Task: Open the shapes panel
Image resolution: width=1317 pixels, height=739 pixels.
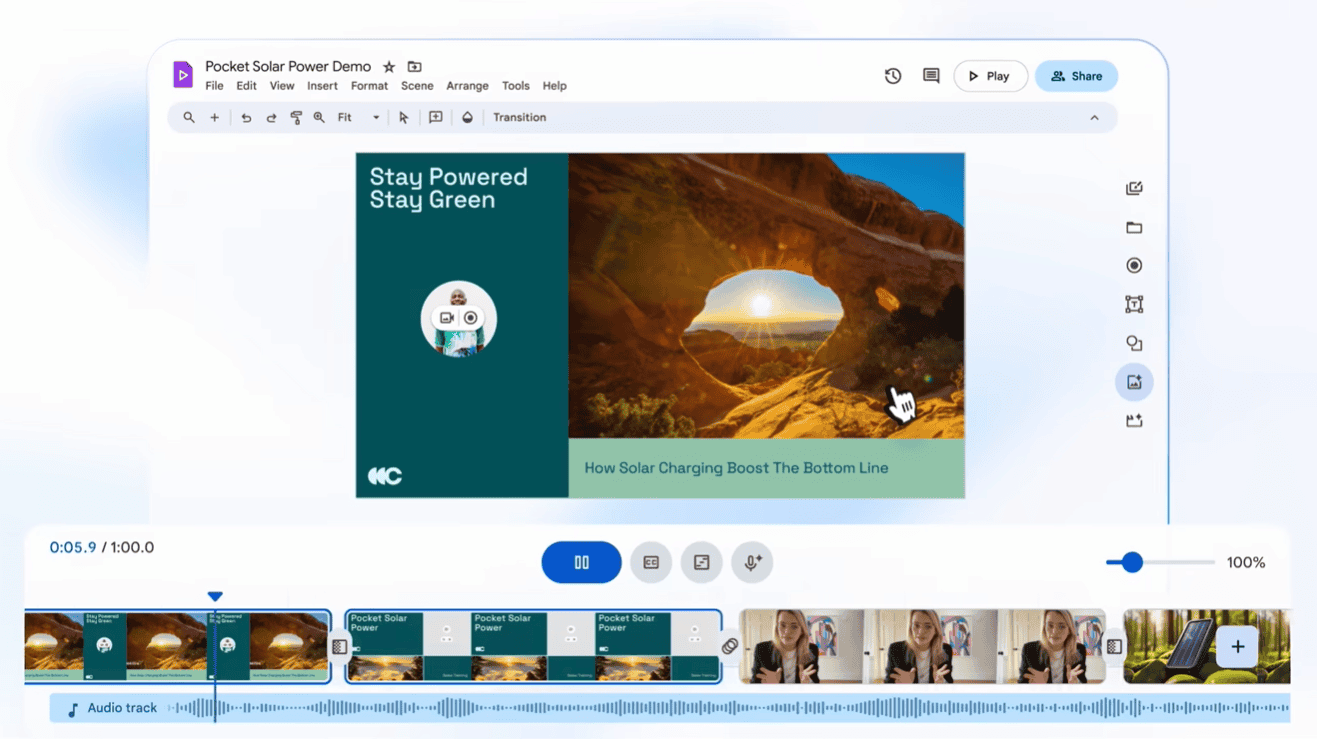Action: click(1134, 342)
